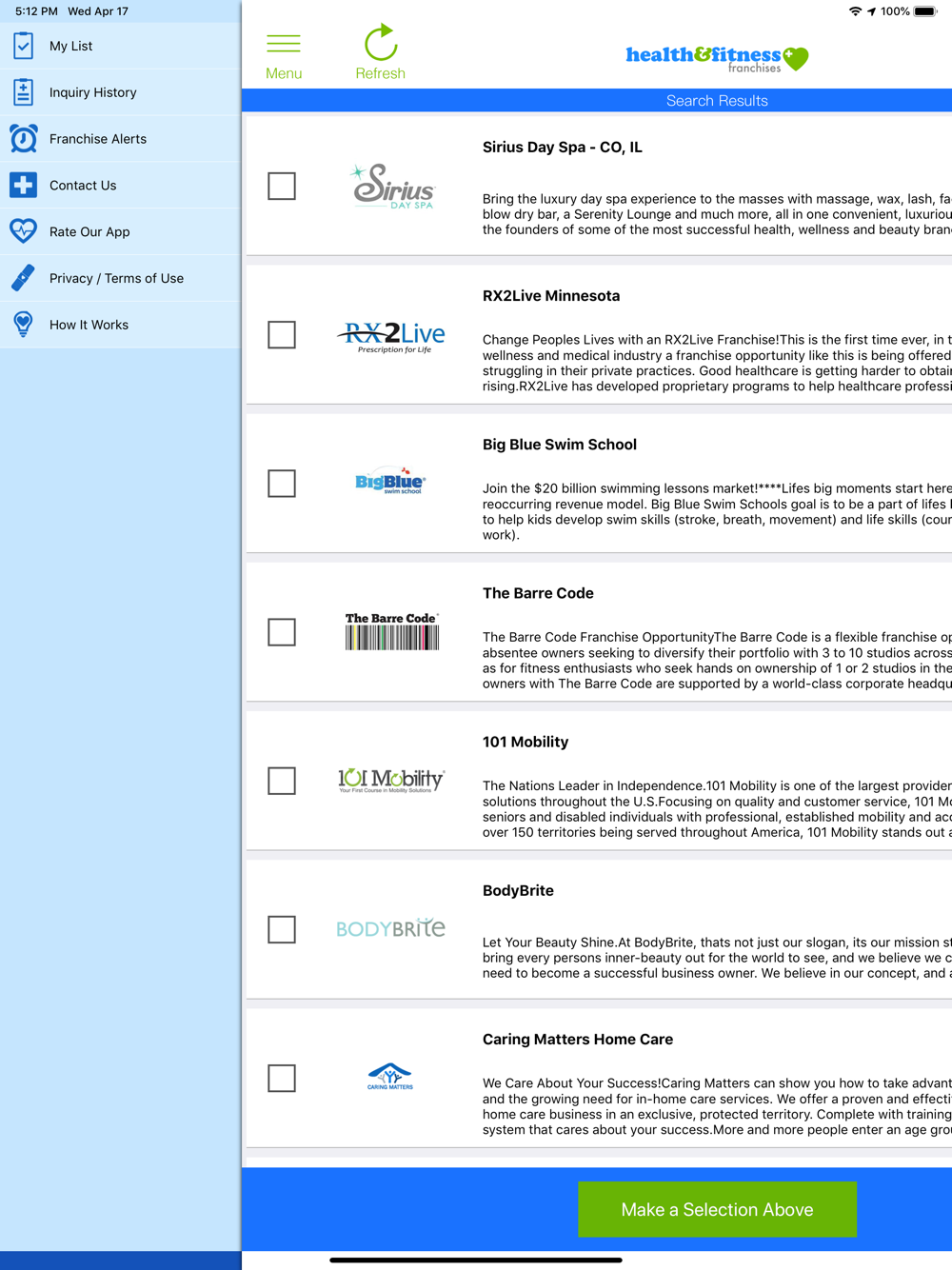Viewport: 952px width, 1270px height.
Task: Open The Barre Code listing title
Action: click(538, 593)
